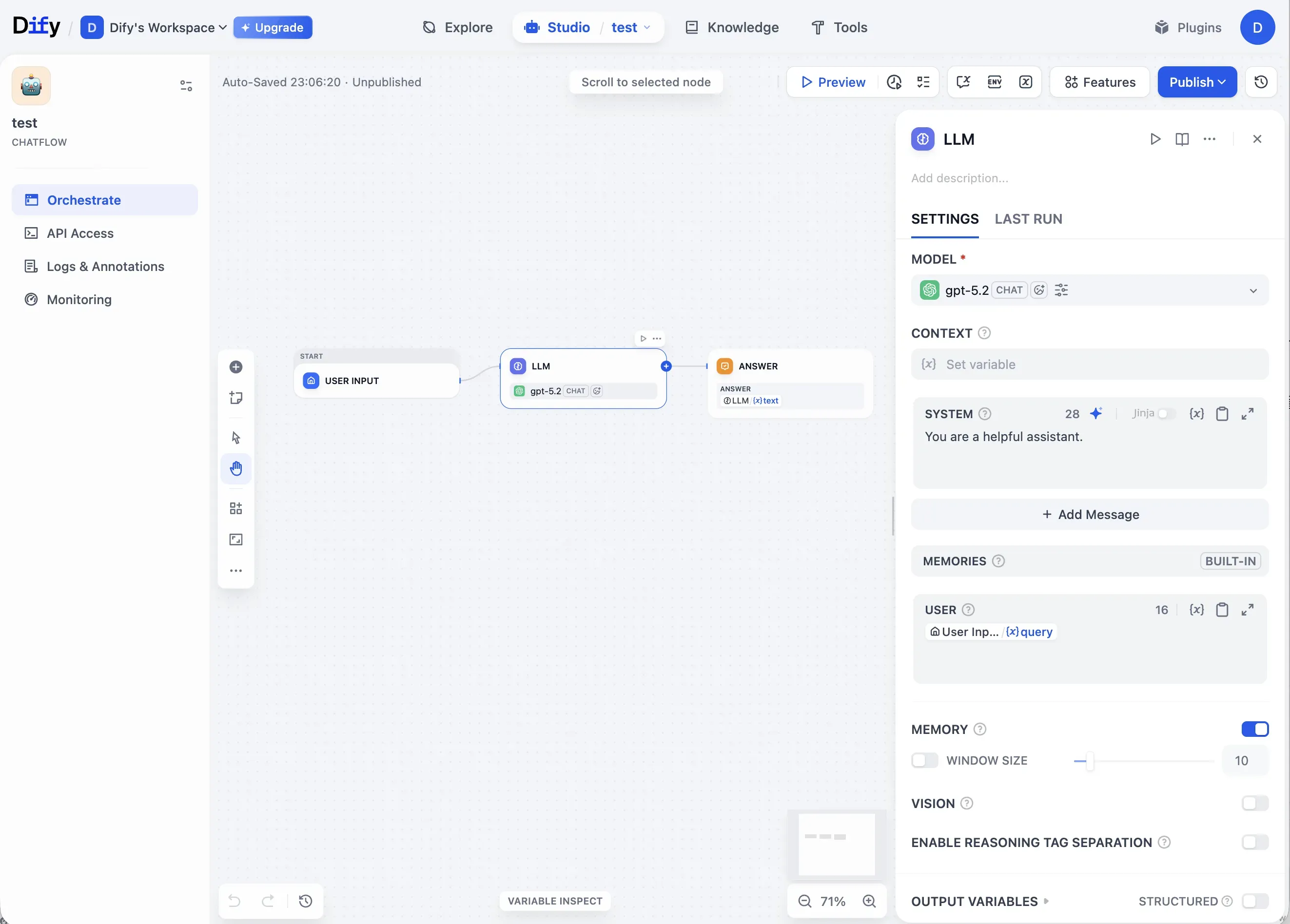Screen dimensions: 1290x924
Task: Open Logs & Annotations in the sidebar
Action: [x=105, y=266]
